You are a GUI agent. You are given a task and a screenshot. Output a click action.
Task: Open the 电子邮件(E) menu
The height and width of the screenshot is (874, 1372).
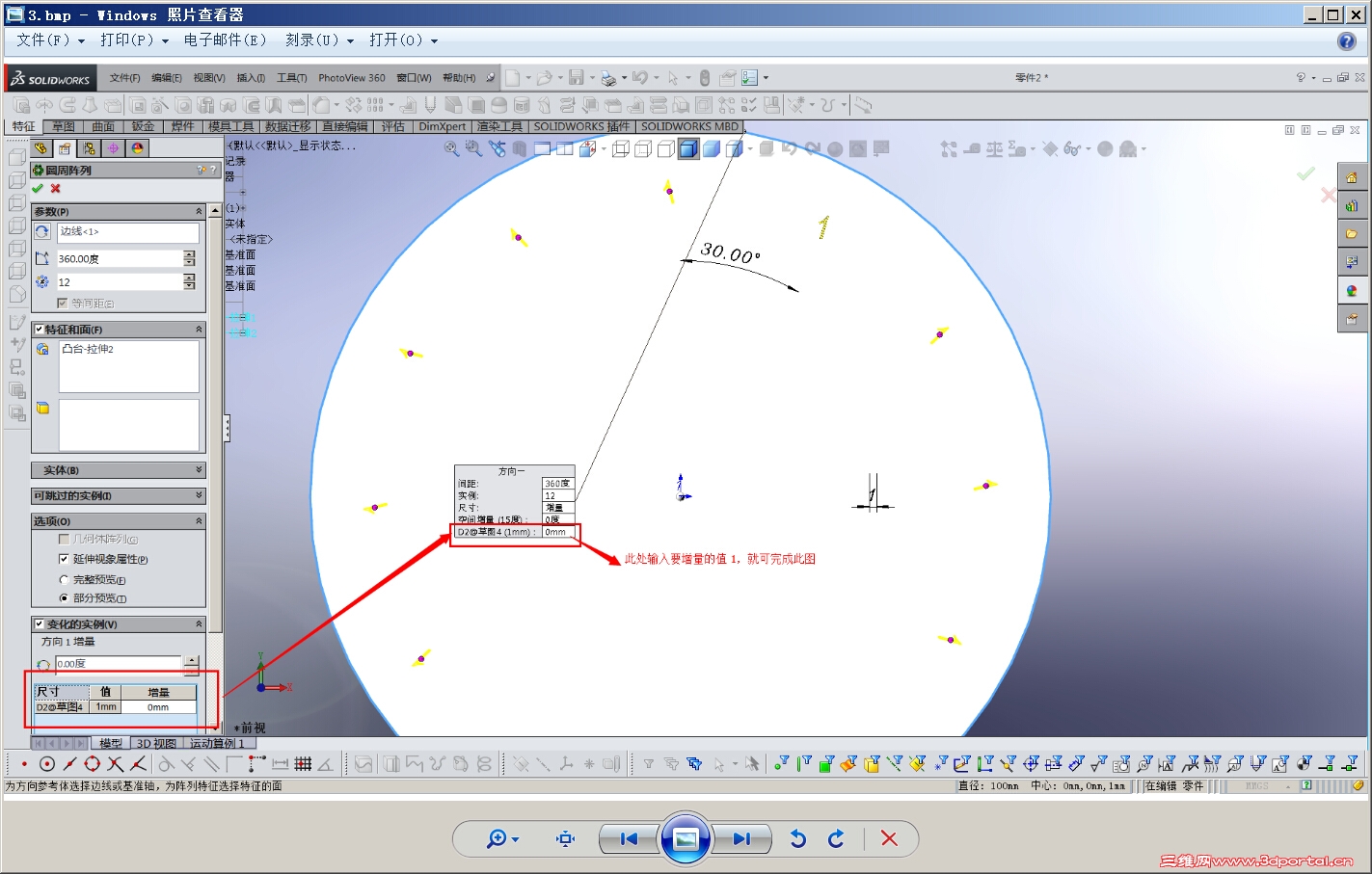click(225, 40)
